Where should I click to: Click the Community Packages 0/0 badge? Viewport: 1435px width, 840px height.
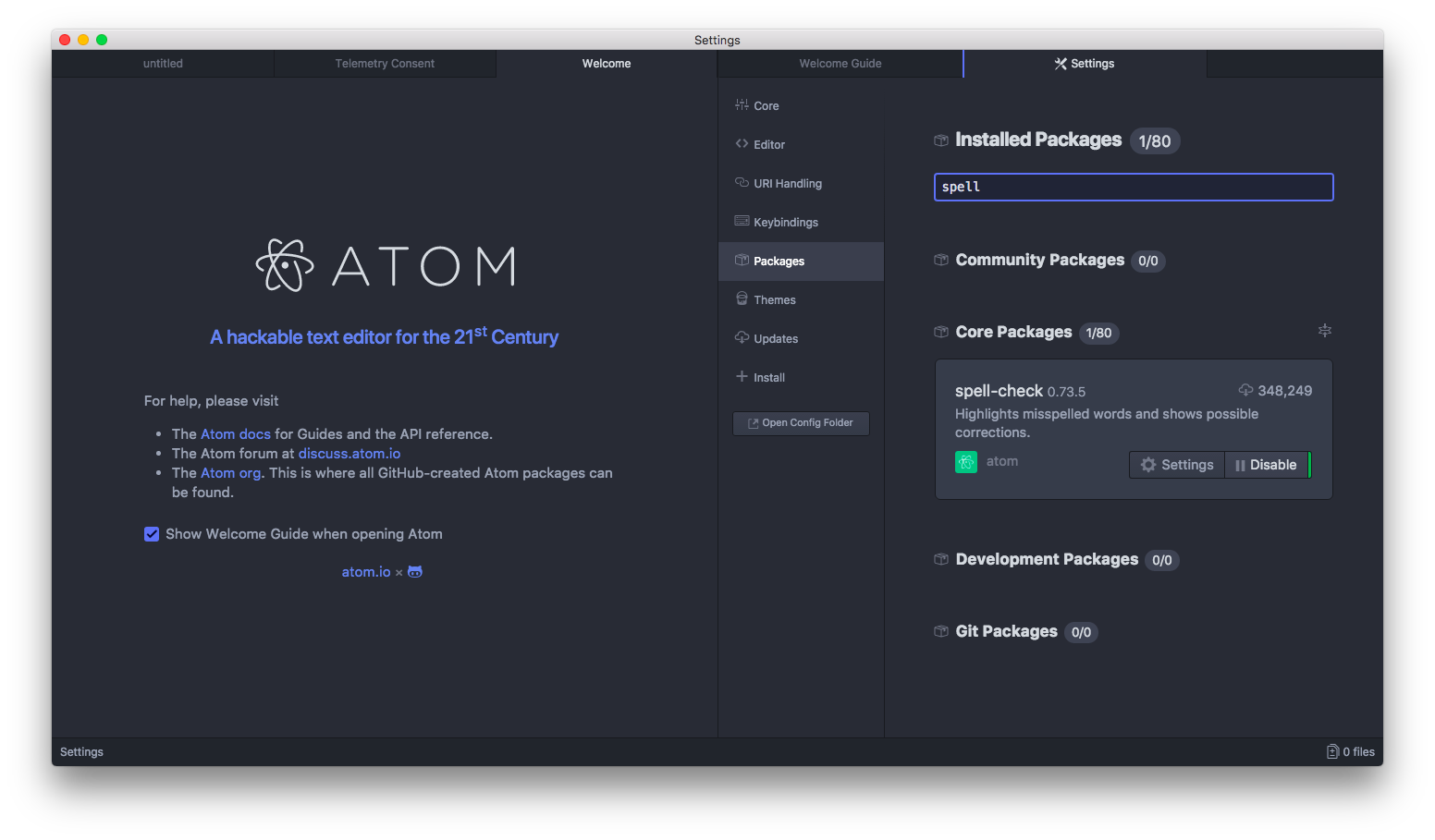tap(1148, 262)
